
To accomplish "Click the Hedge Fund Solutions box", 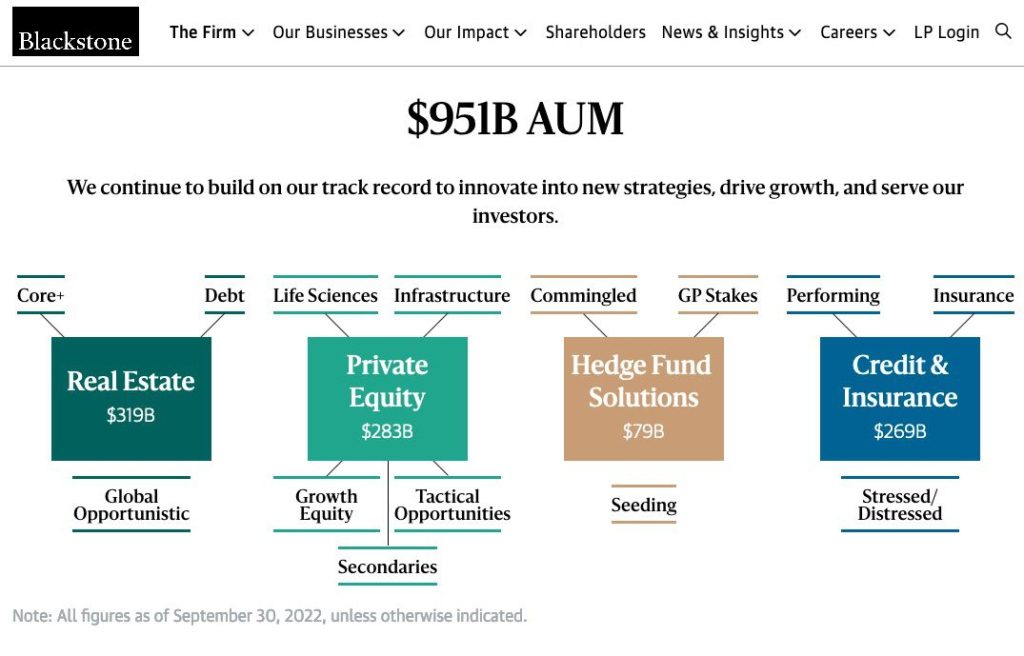I will coord(643,399).
